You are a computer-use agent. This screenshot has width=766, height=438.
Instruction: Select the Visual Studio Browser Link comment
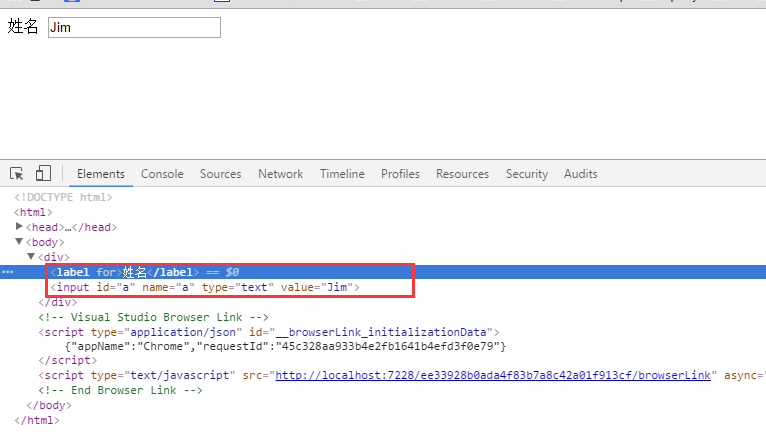click(x=153, y=317)
